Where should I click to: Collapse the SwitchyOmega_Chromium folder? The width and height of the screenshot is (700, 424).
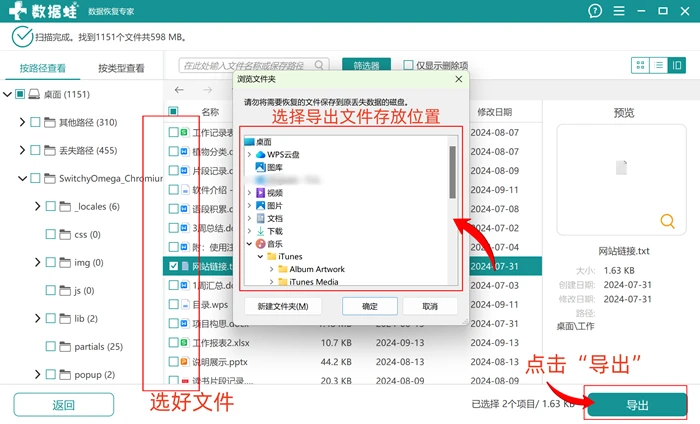point(22,179)
